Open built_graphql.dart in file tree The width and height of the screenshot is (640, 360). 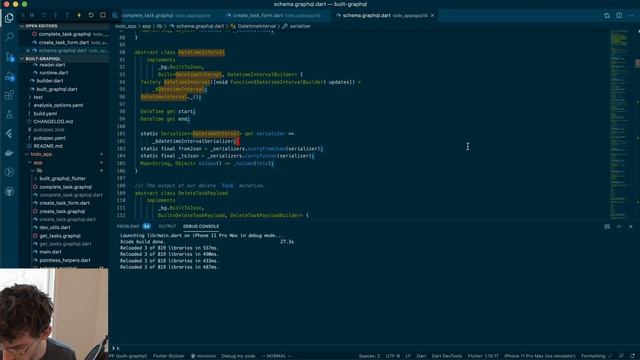point(56,89)
